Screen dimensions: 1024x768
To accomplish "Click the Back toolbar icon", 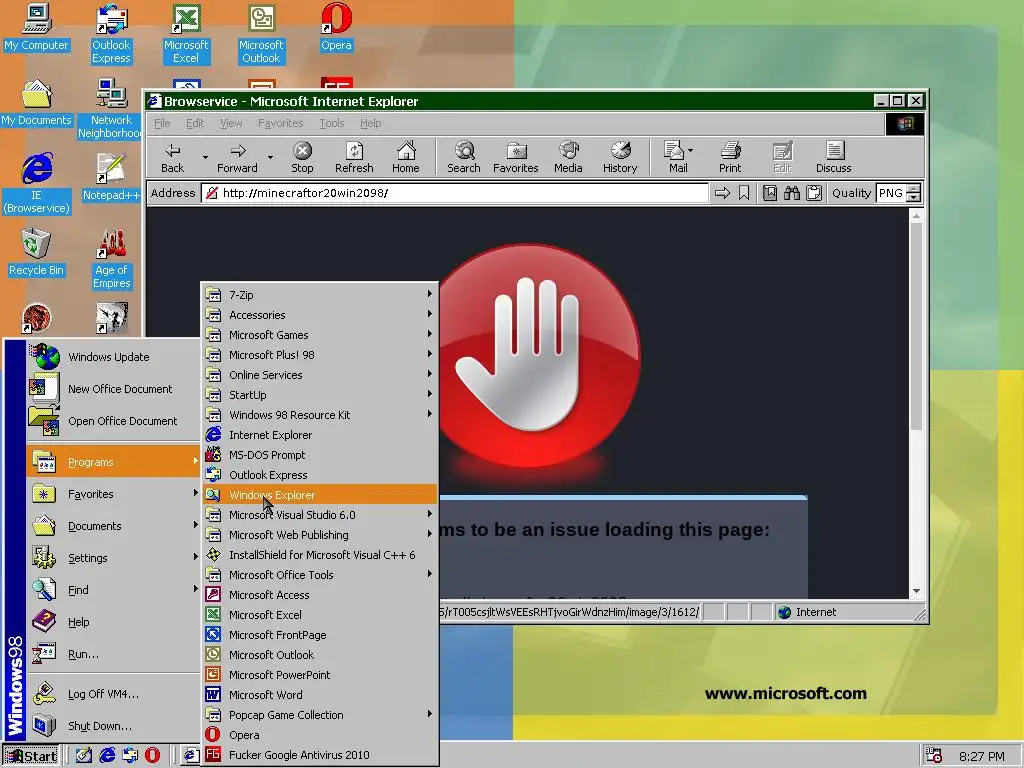I will [x=172, y=157].
